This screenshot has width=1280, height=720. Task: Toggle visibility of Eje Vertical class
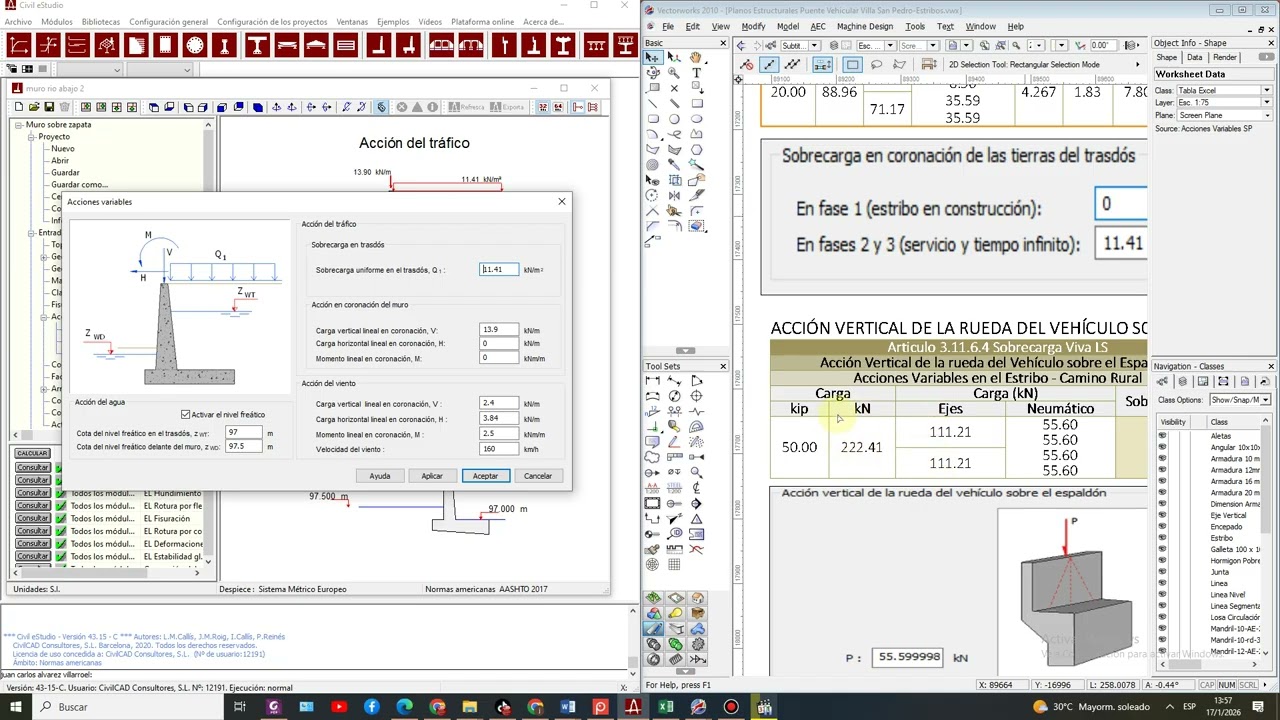point(1162,515)
